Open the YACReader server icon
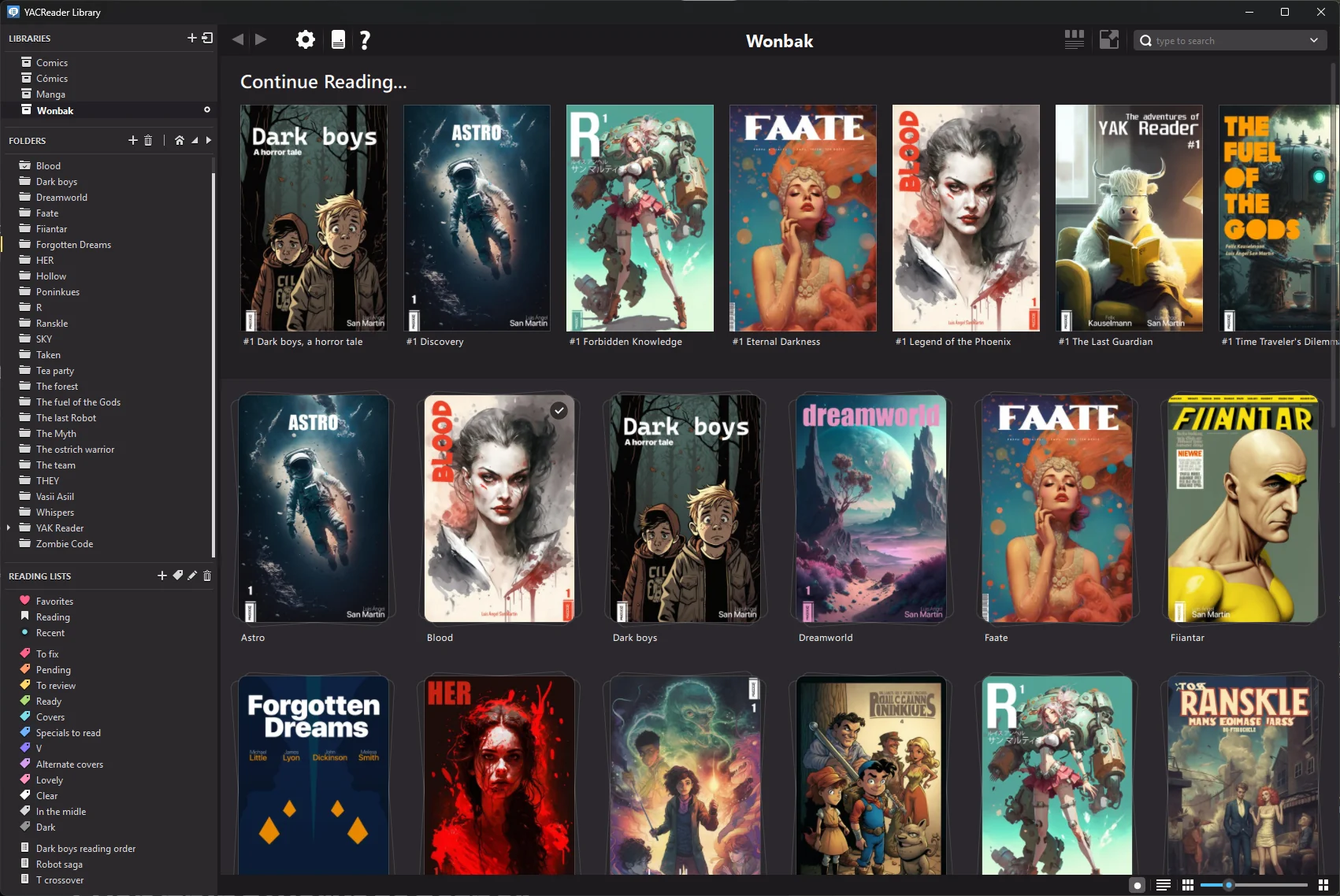This screenshot has height=896, width=1340. tap(338, 39)
